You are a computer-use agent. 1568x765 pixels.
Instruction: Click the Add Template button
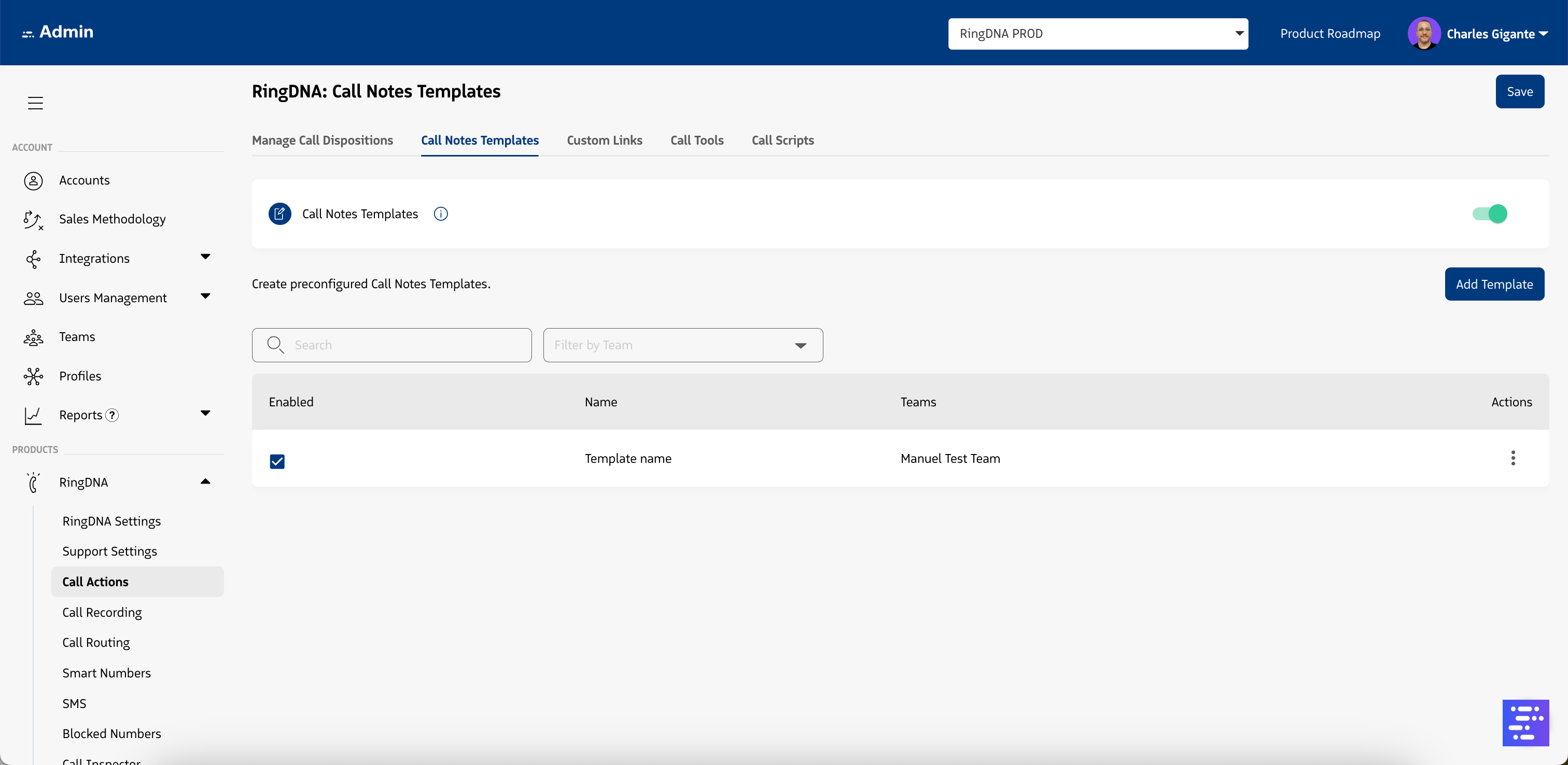pyautogui.click(x=1494, y=284)
